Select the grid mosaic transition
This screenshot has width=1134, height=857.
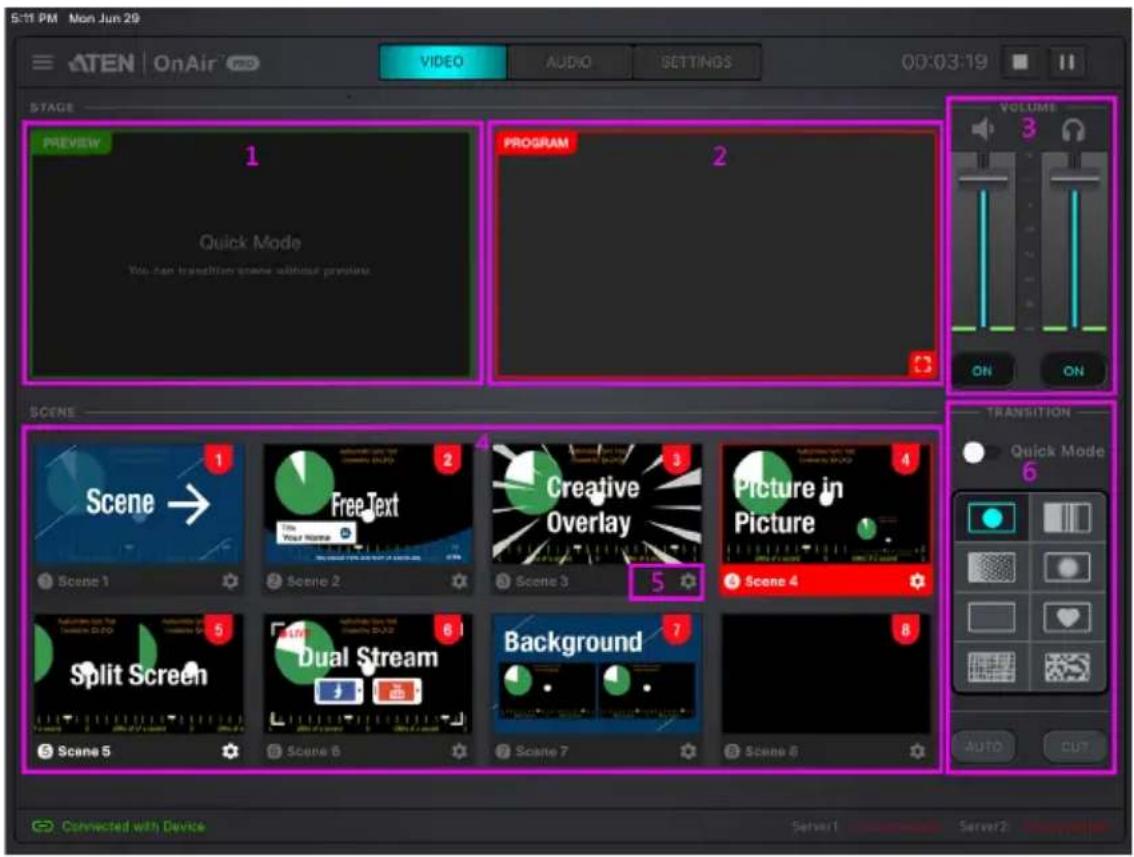[x=992, y=667]
